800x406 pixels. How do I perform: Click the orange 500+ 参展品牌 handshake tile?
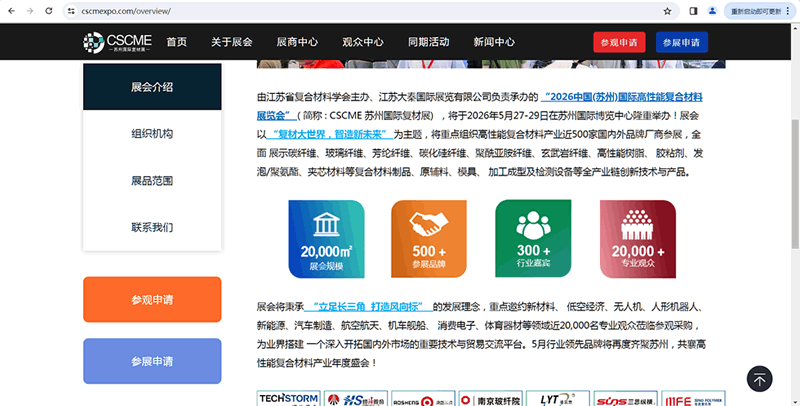429,238
